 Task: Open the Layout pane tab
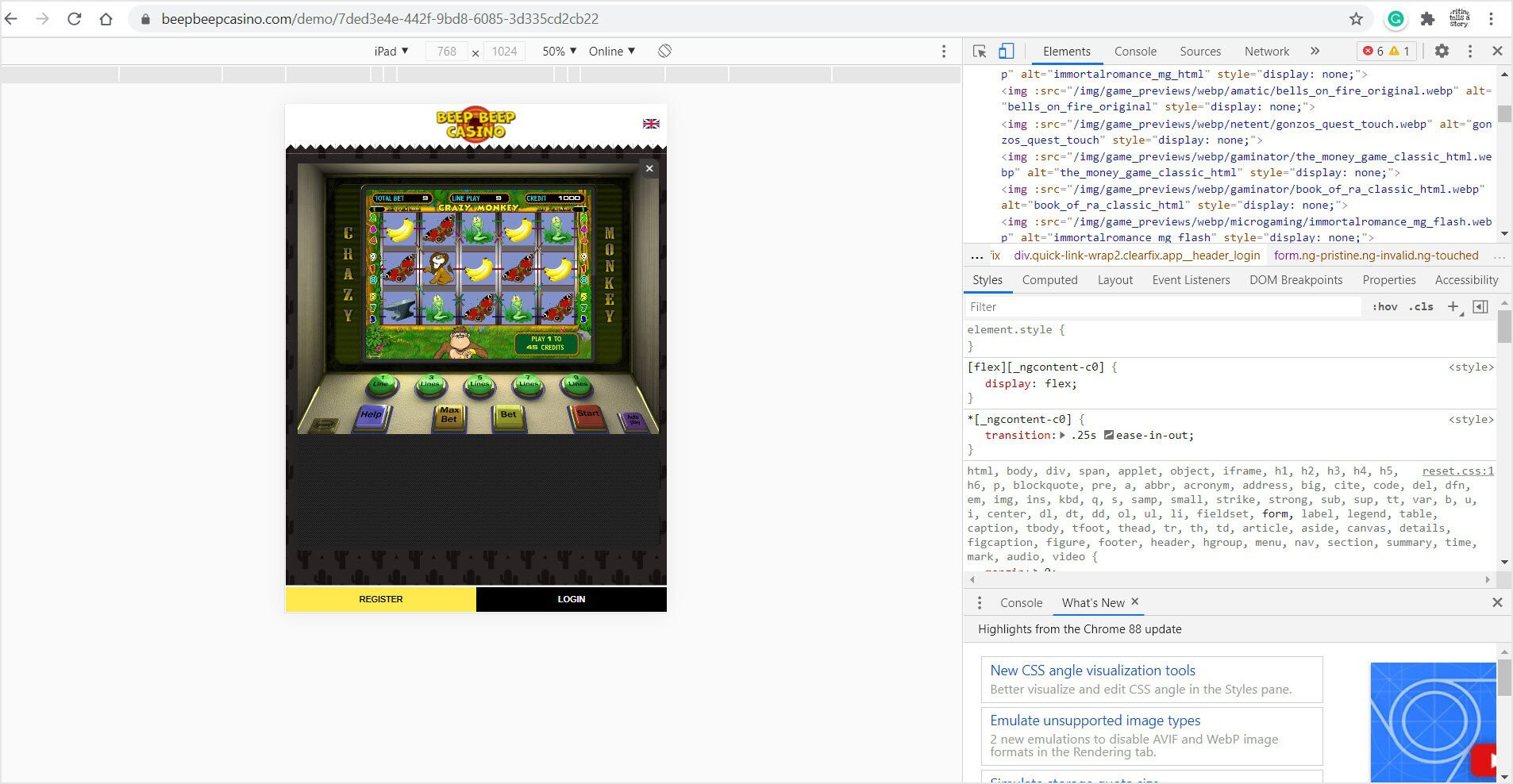click(1115, 280)
